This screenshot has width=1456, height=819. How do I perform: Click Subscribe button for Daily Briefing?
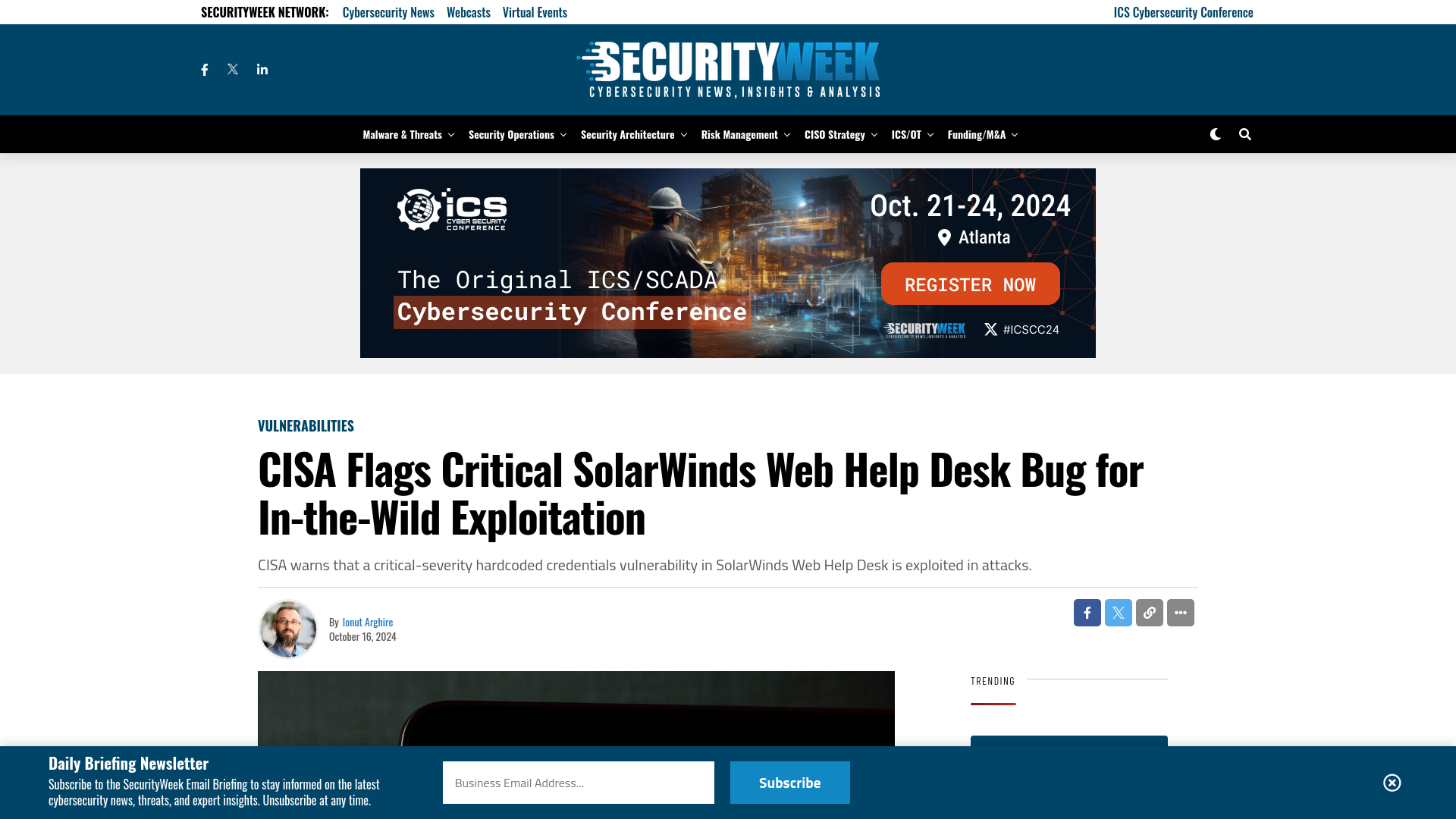click(x=790, y=782)
